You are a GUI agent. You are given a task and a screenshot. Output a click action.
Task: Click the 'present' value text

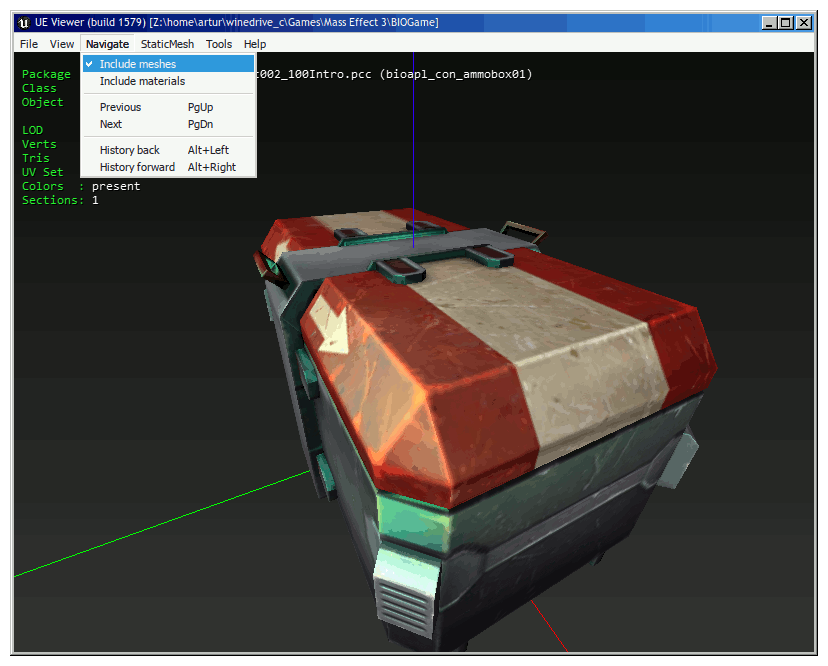[116, 186]
